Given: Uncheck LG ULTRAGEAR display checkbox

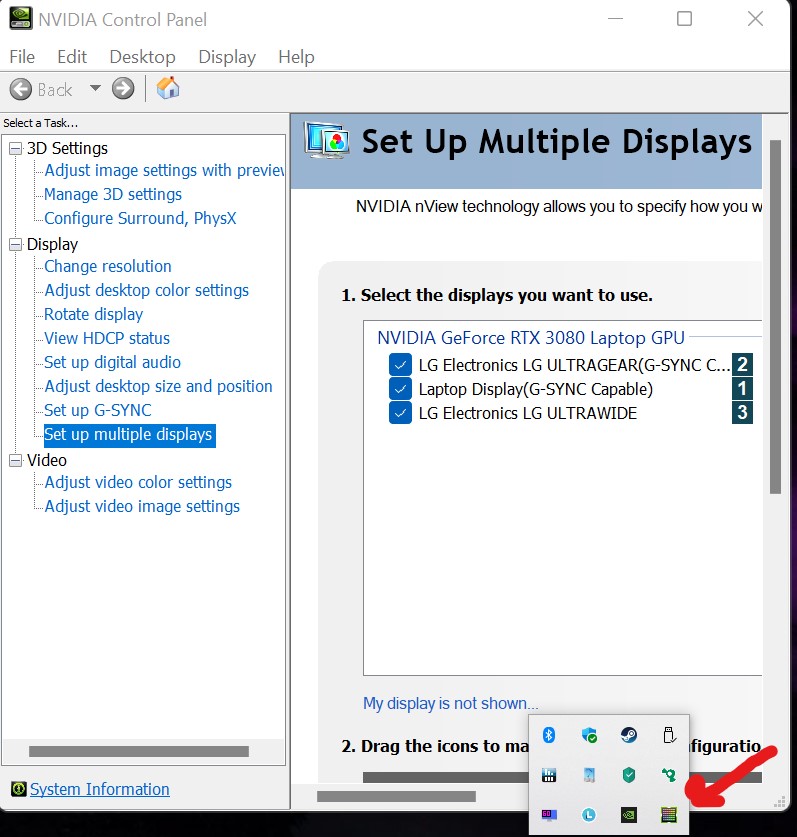Looking at the screenshot, I should click(400, 365).
